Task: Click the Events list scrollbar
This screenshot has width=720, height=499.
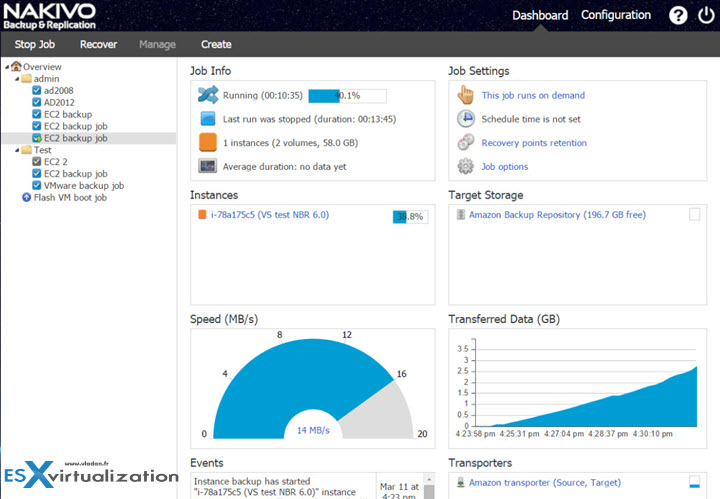Action: (429, 487)
